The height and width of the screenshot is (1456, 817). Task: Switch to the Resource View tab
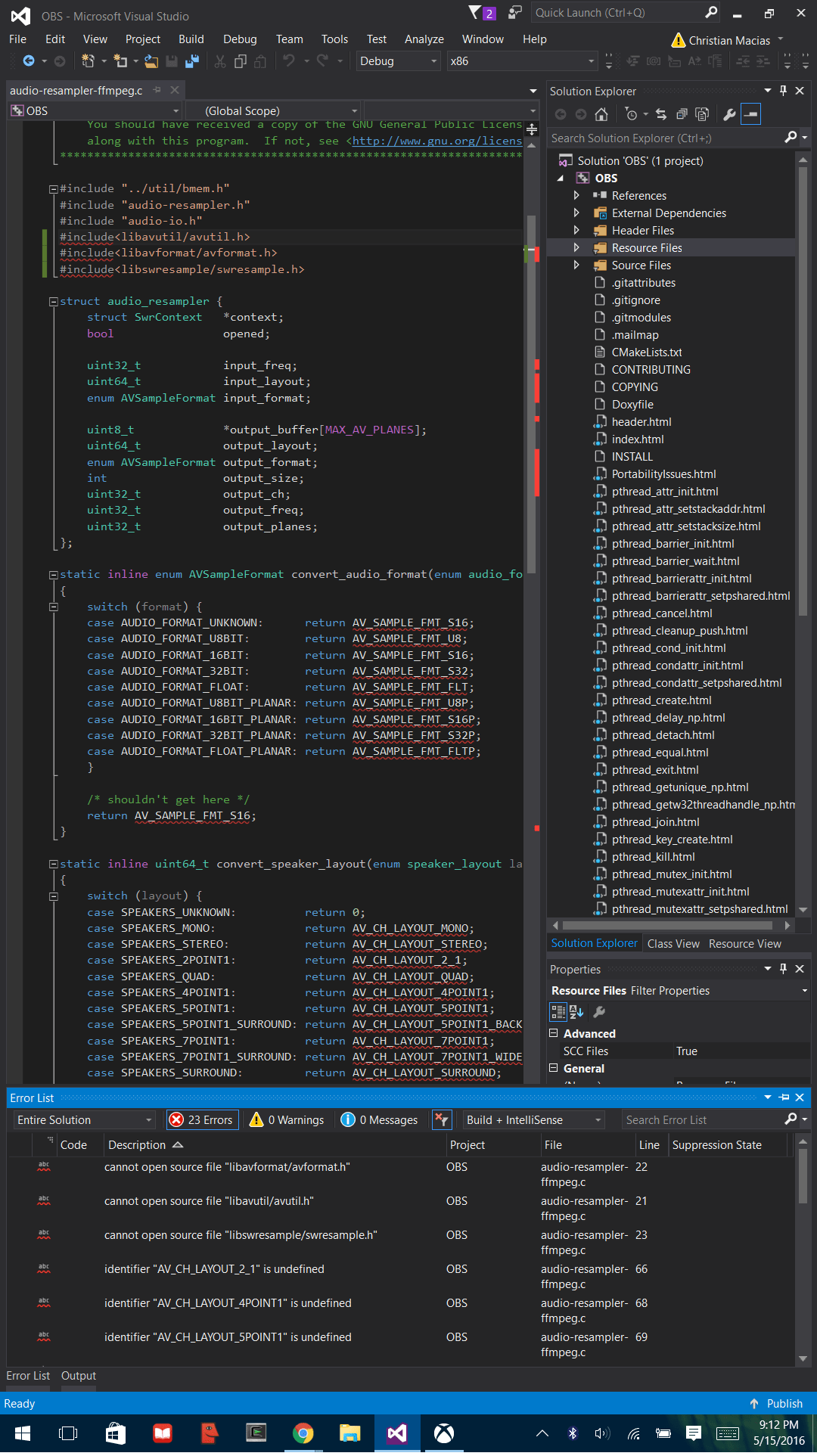744,943
